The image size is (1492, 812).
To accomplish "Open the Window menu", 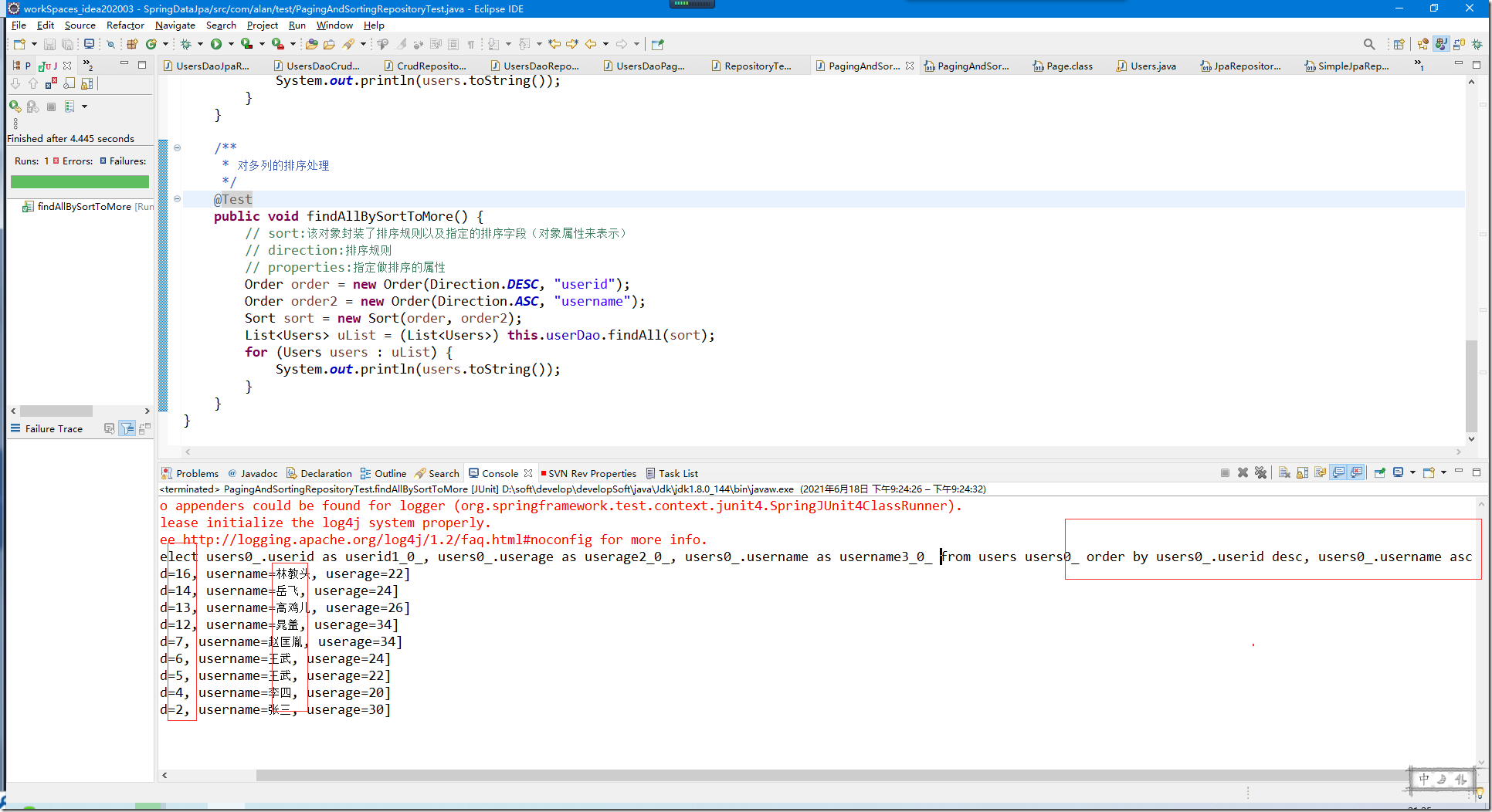I will (x=334, y=25).
